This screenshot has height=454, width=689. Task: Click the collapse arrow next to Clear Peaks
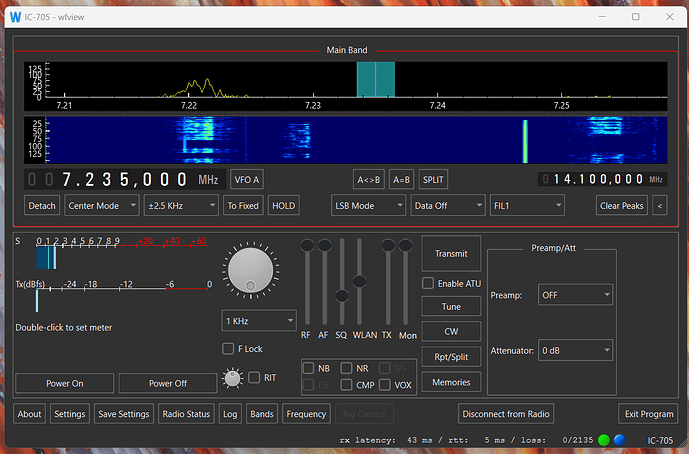660,206
